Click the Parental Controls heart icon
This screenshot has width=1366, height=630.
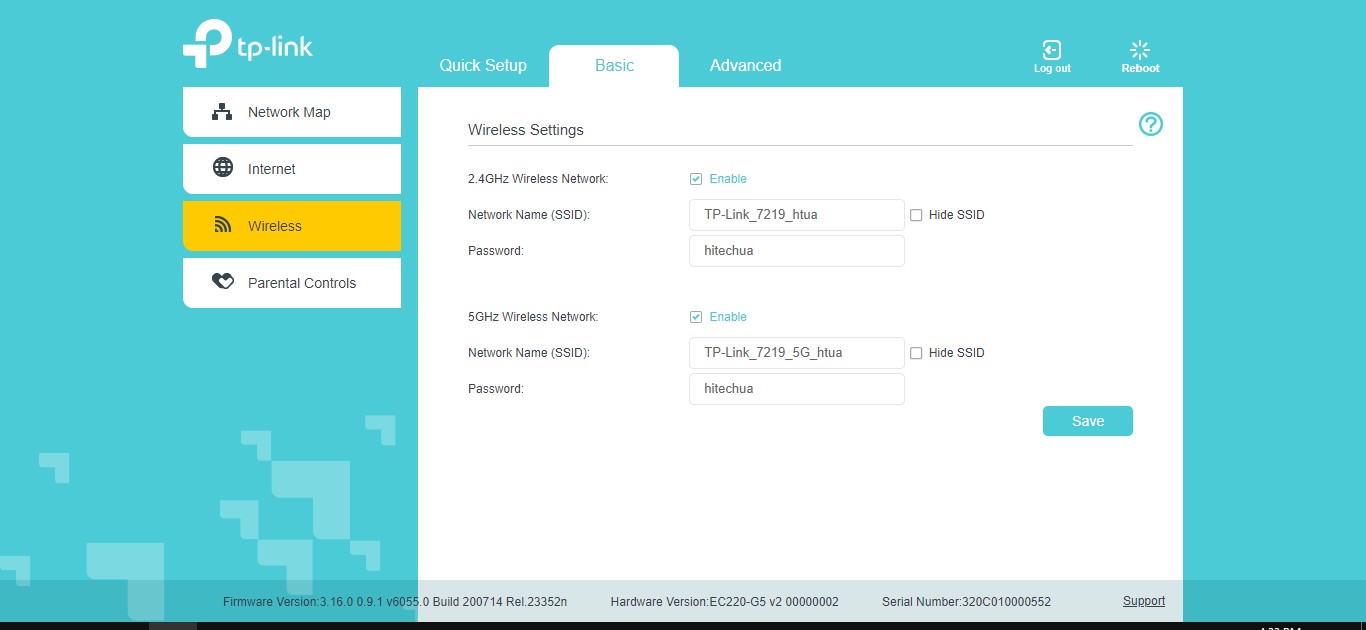(223, 282)
